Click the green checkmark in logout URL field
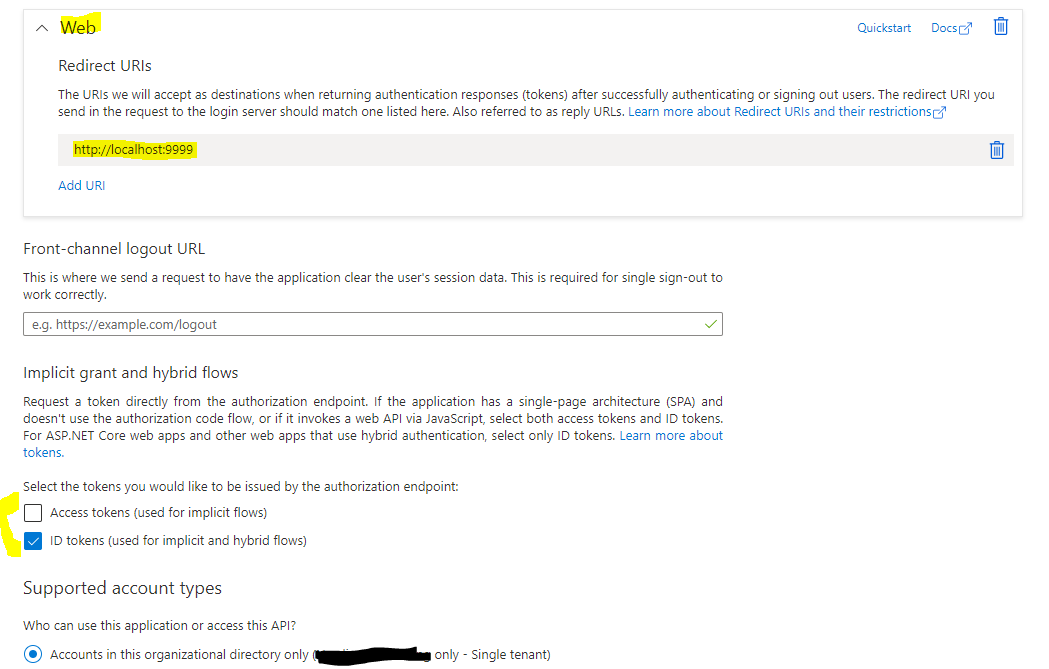Screen dimensions: 1049x669 pos(710,324)
